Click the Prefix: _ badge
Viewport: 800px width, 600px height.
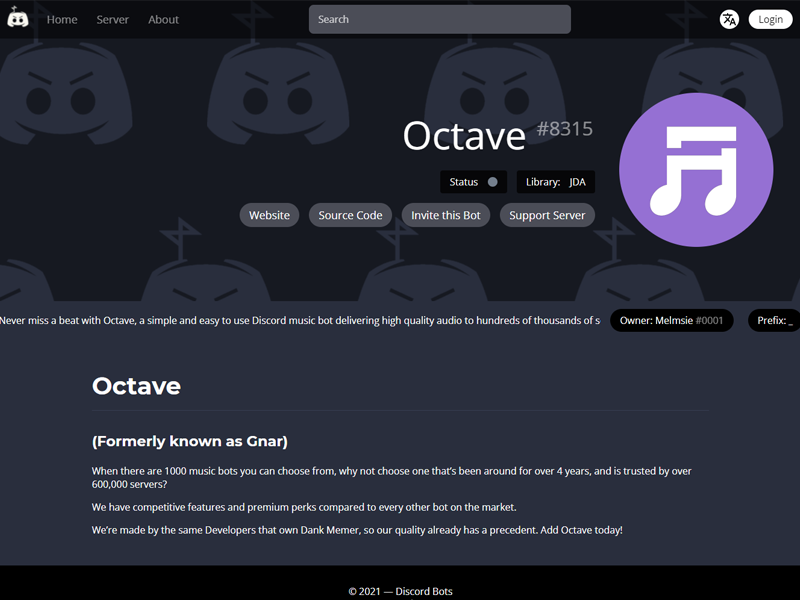774,320
